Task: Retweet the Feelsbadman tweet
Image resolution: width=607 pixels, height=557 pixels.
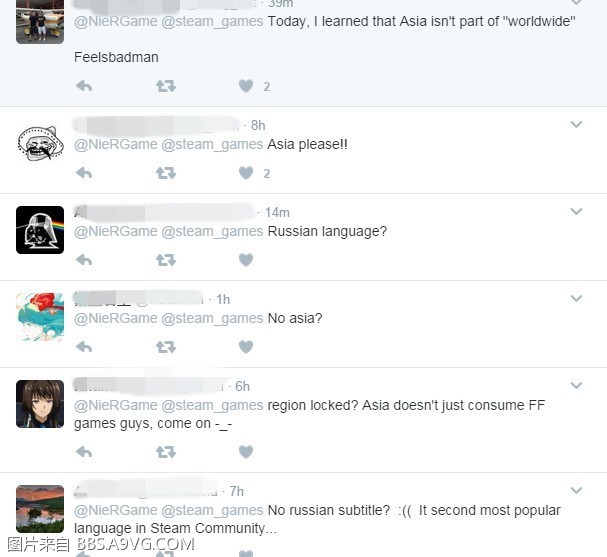Action: [x=166, y=86]
